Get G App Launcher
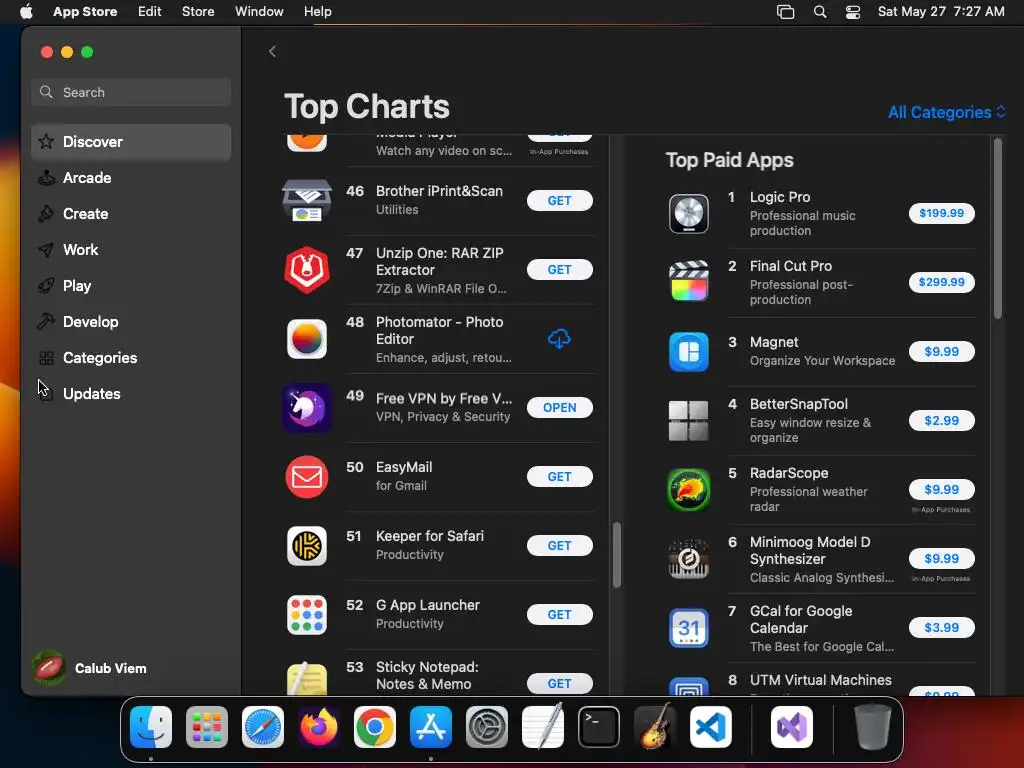The image size is (1024, 768). (560, 615)
